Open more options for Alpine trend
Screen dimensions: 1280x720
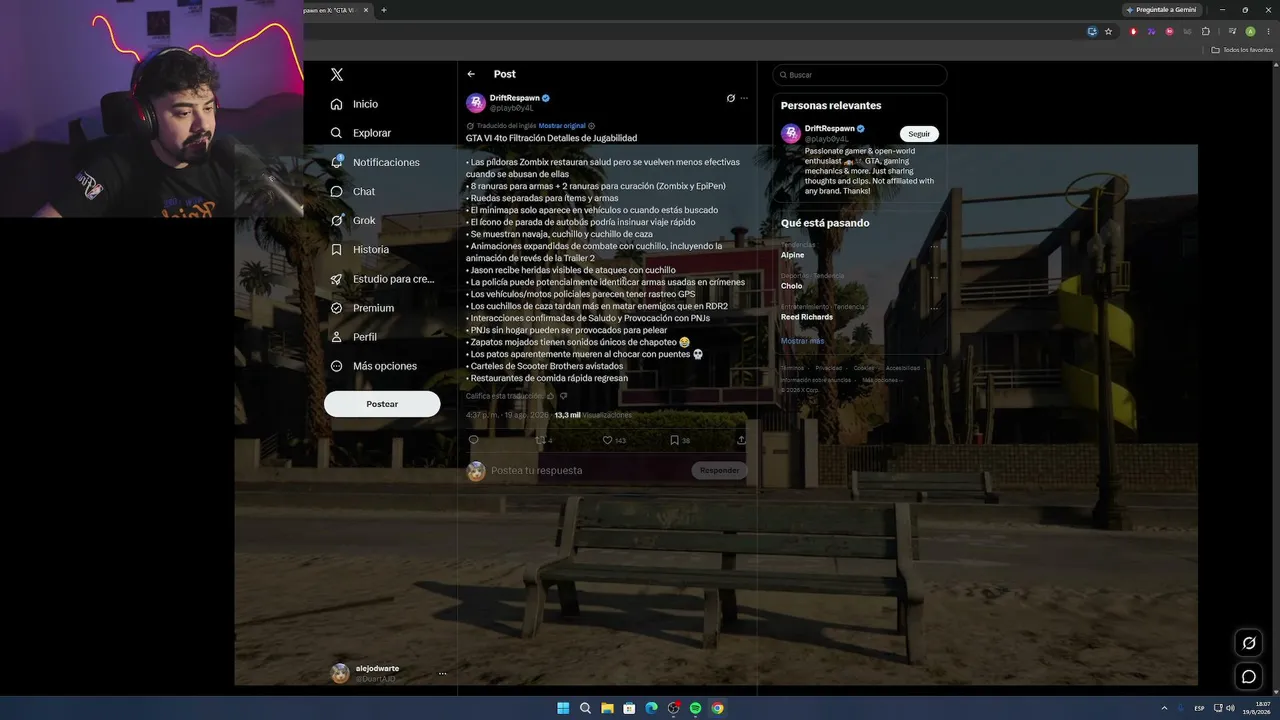coord(934,246)
